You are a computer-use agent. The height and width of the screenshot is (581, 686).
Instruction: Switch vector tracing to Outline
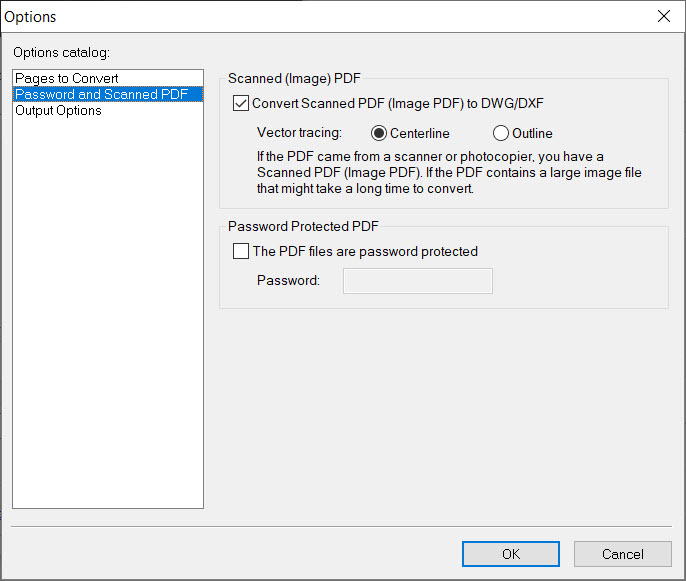click(500, 133)
